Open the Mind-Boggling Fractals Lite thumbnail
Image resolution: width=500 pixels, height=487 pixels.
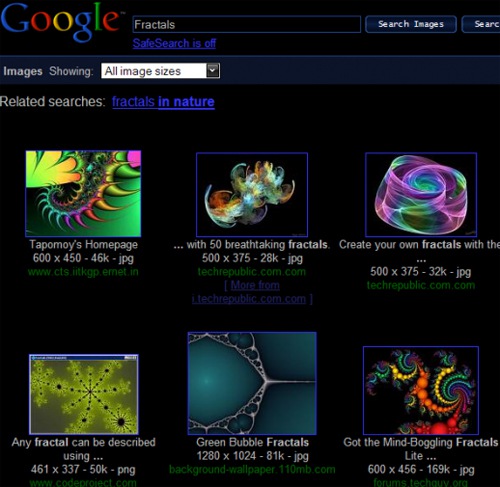click(421, 390)
